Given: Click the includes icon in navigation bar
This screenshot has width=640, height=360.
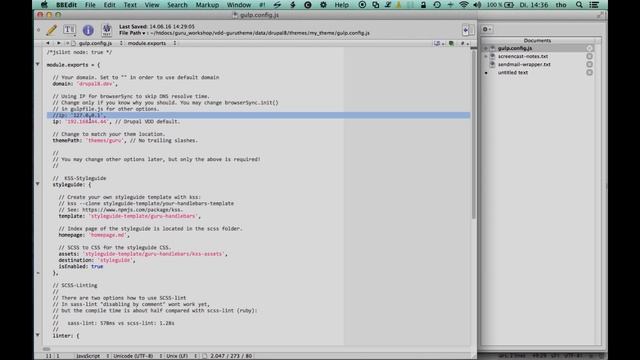Looking at the screenshot, I should click(x=451, y=43).
